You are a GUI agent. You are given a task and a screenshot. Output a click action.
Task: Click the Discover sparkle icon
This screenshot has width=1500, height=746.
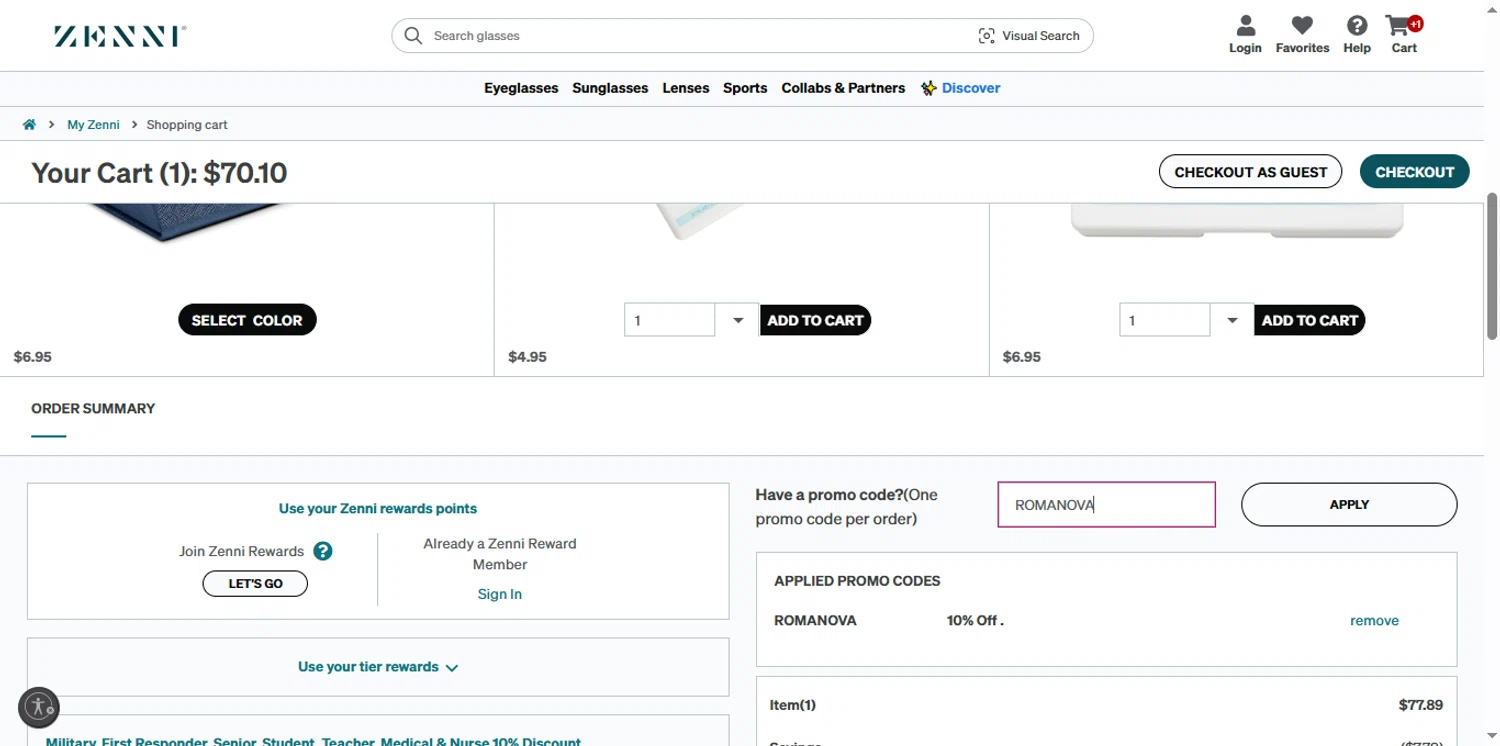[929, 88]
